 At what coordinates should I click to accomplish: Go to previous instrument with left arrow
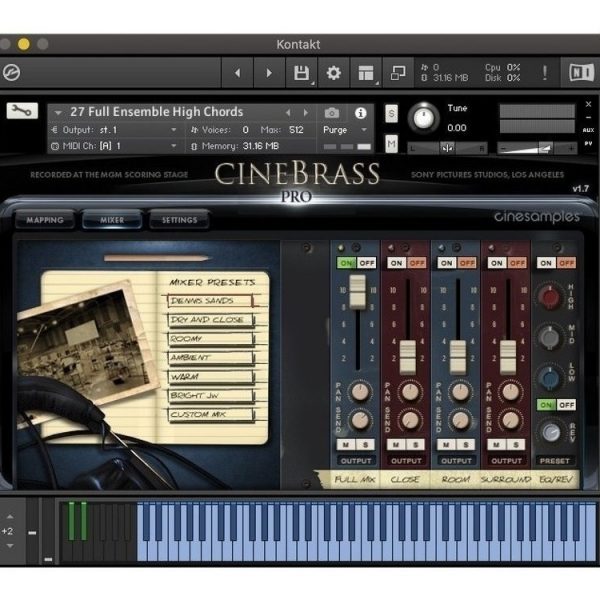(x=238, y=73)
